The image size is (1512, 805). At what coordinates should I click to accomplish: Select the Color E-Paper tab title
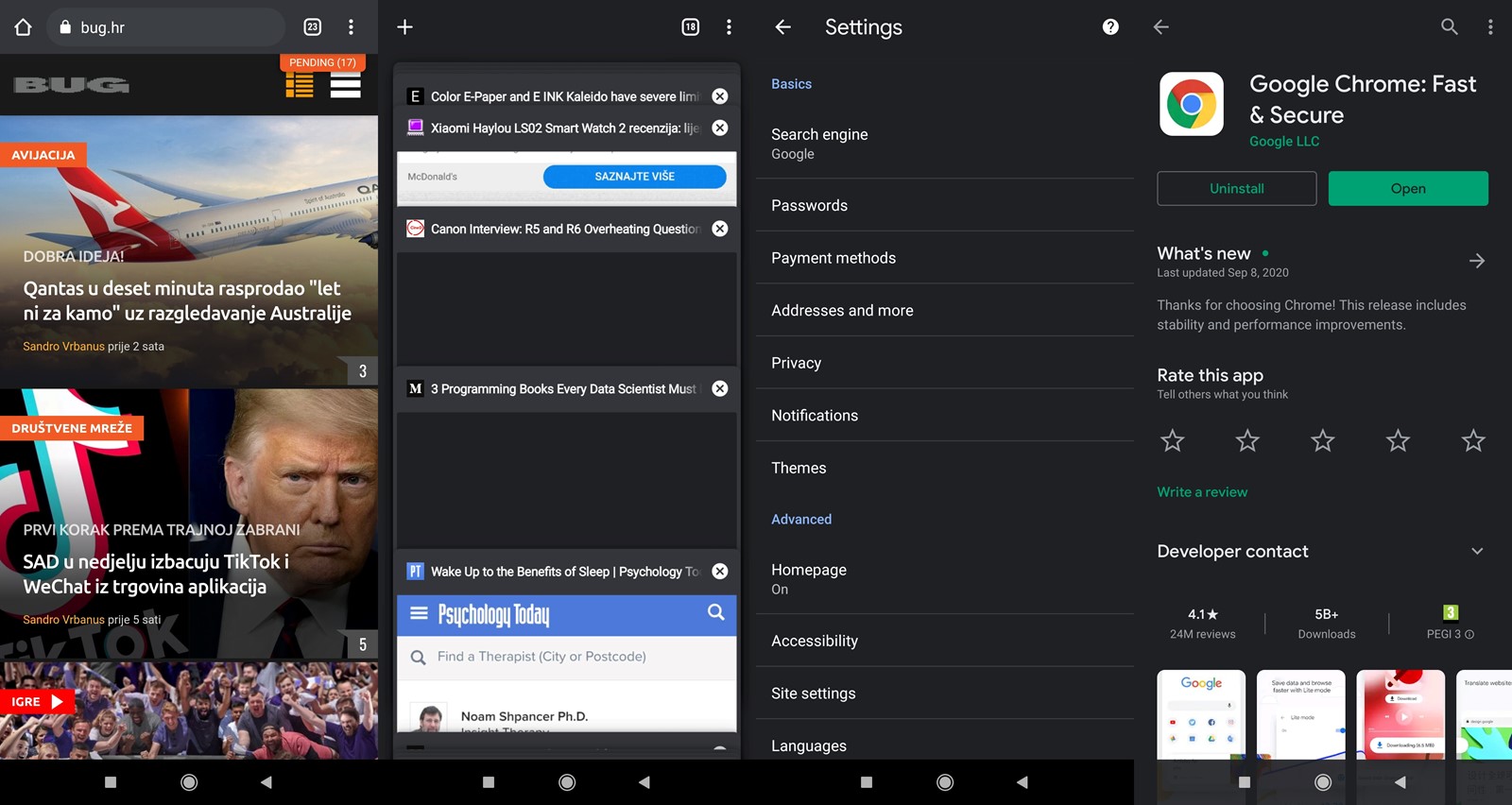(x=564, y=96)
